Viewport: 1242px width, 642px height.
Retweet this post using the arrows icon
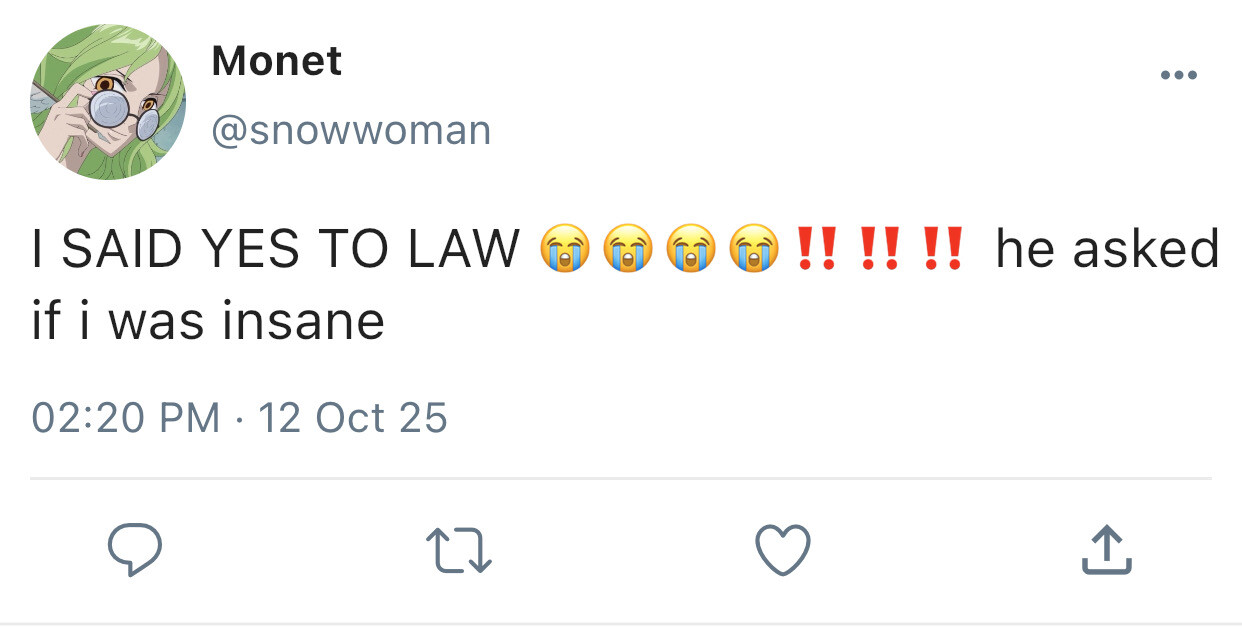click(x=459, y=551)
